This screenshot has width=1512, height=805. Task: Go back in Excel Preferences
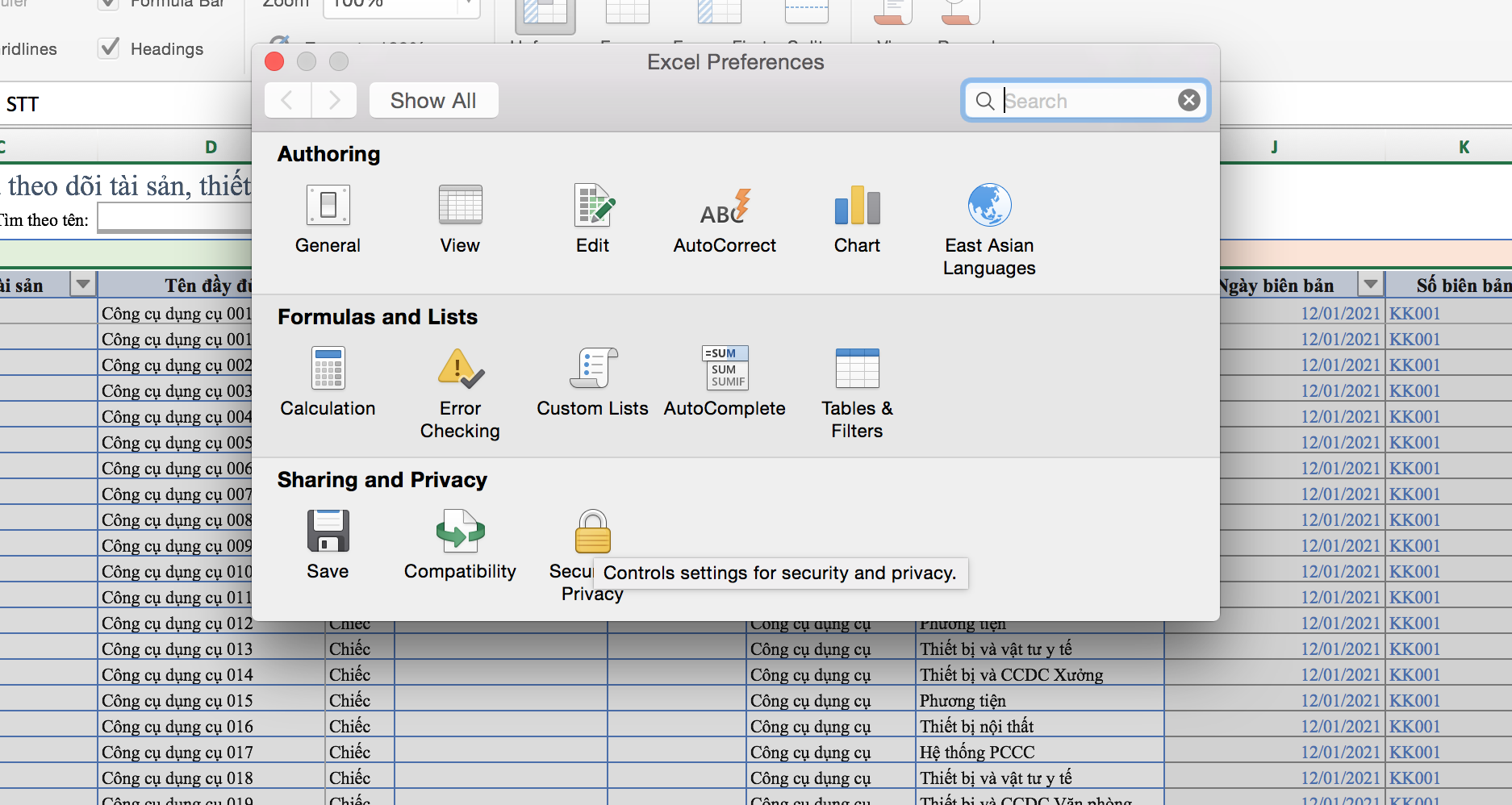(286, 100)
